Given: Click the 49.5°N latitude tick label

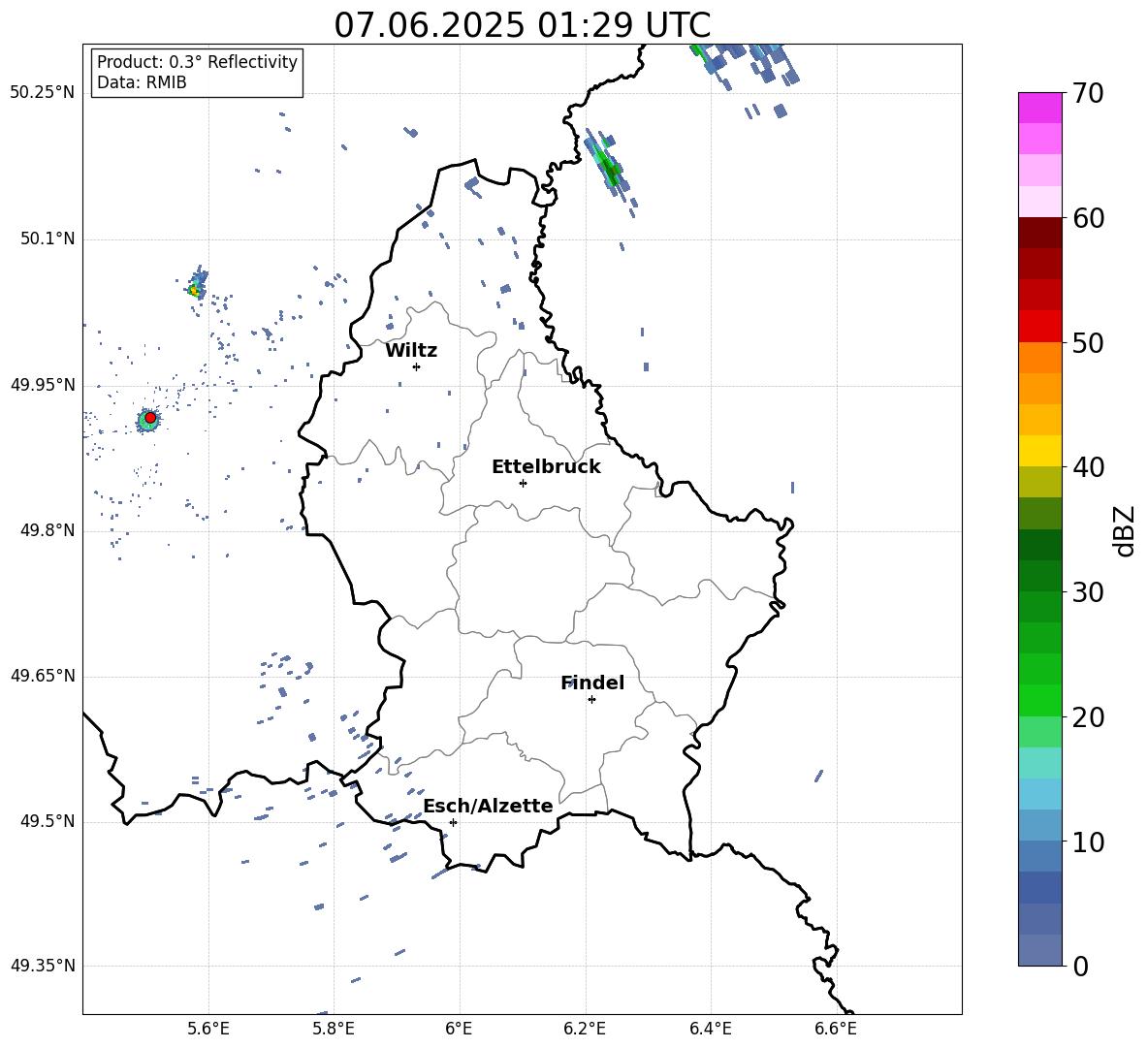Looking at the screenshot, I should pyautogui.click(x=47, y=822).
